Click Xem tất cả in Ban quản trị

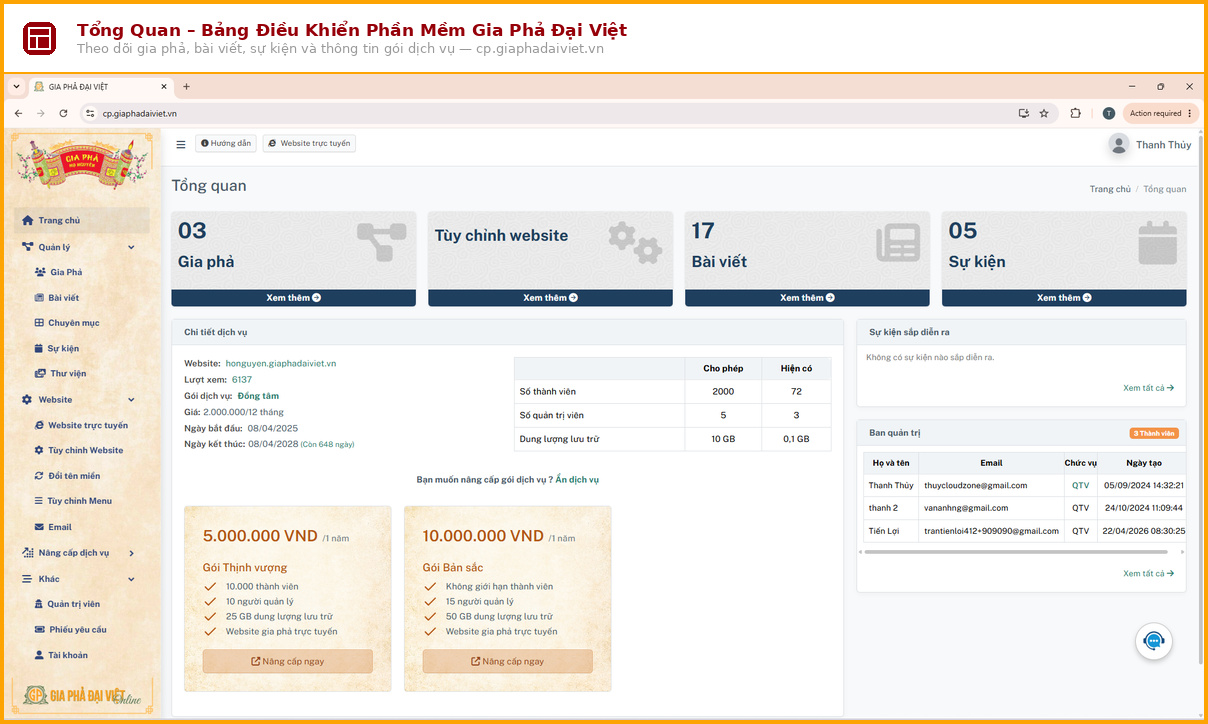coord(1148,574)
